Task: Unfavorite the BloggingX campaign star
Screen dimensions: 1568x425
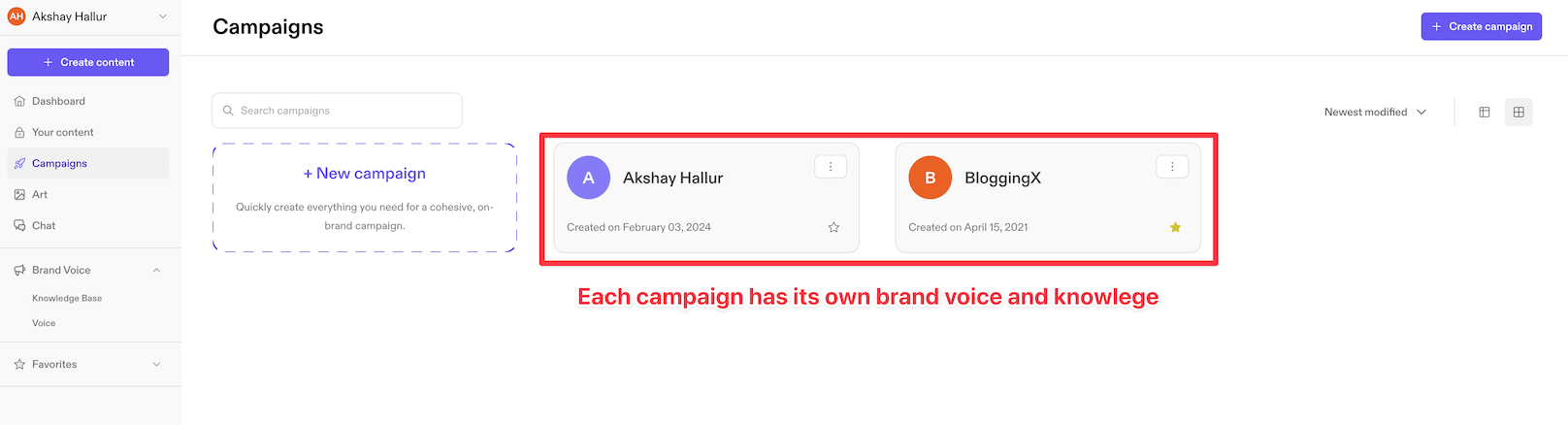Action: [1175, 227]
